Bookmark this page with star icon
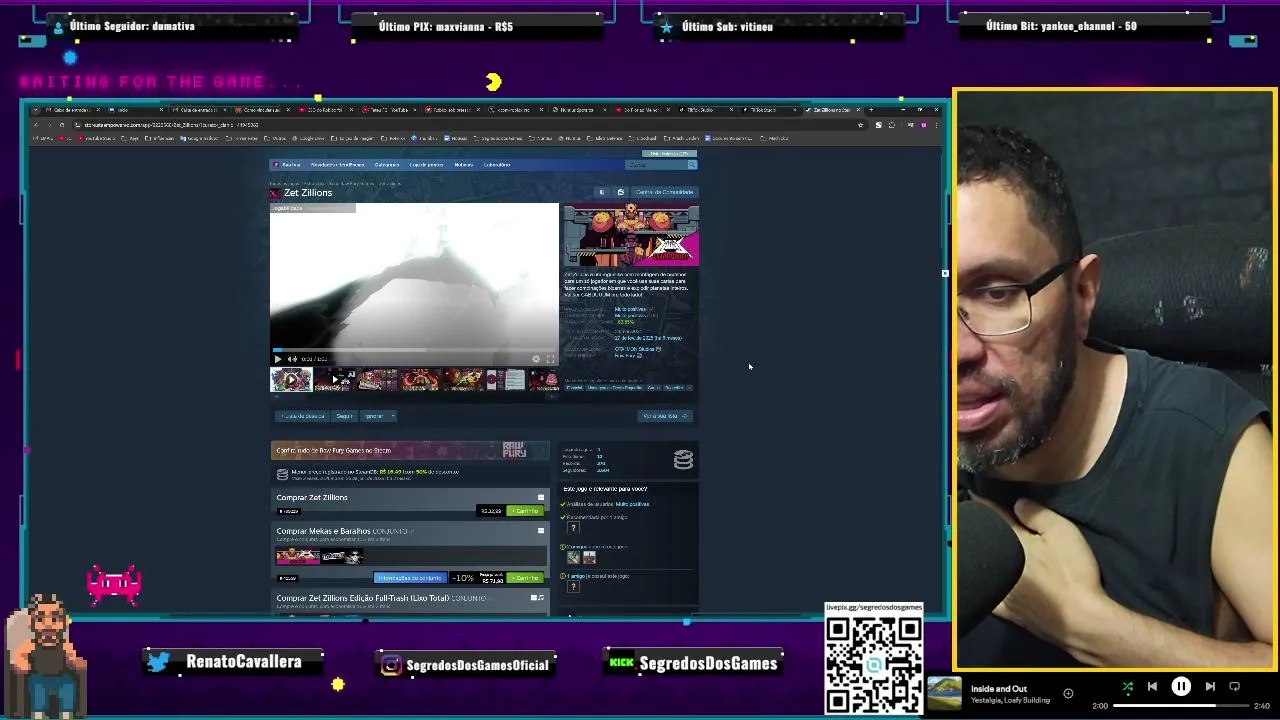Image resolution: width=1280 pixels, height=720 pixels. click(x=860, y=125)
